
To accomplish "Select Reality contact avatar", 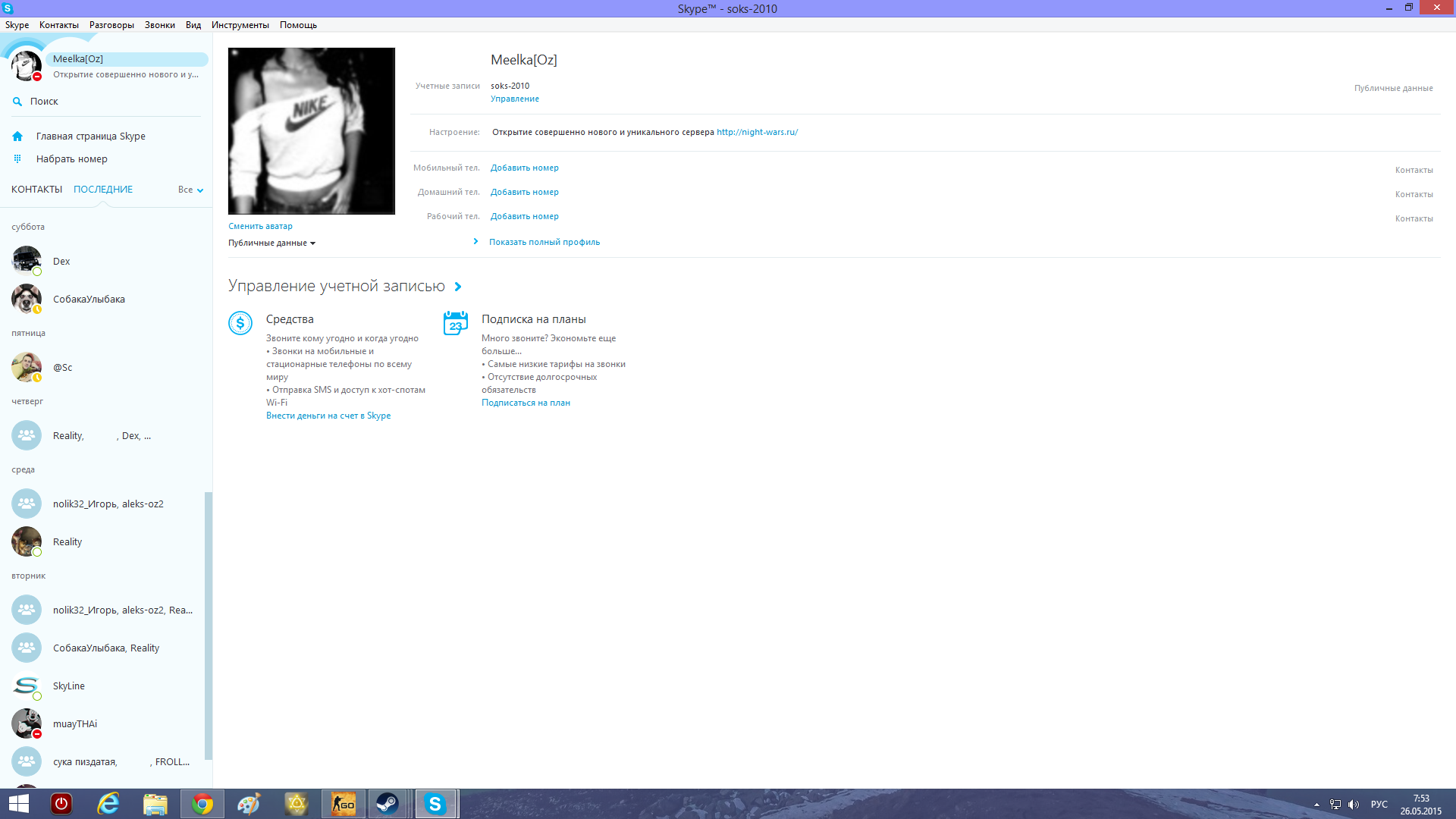I will (x=27, y=541).
